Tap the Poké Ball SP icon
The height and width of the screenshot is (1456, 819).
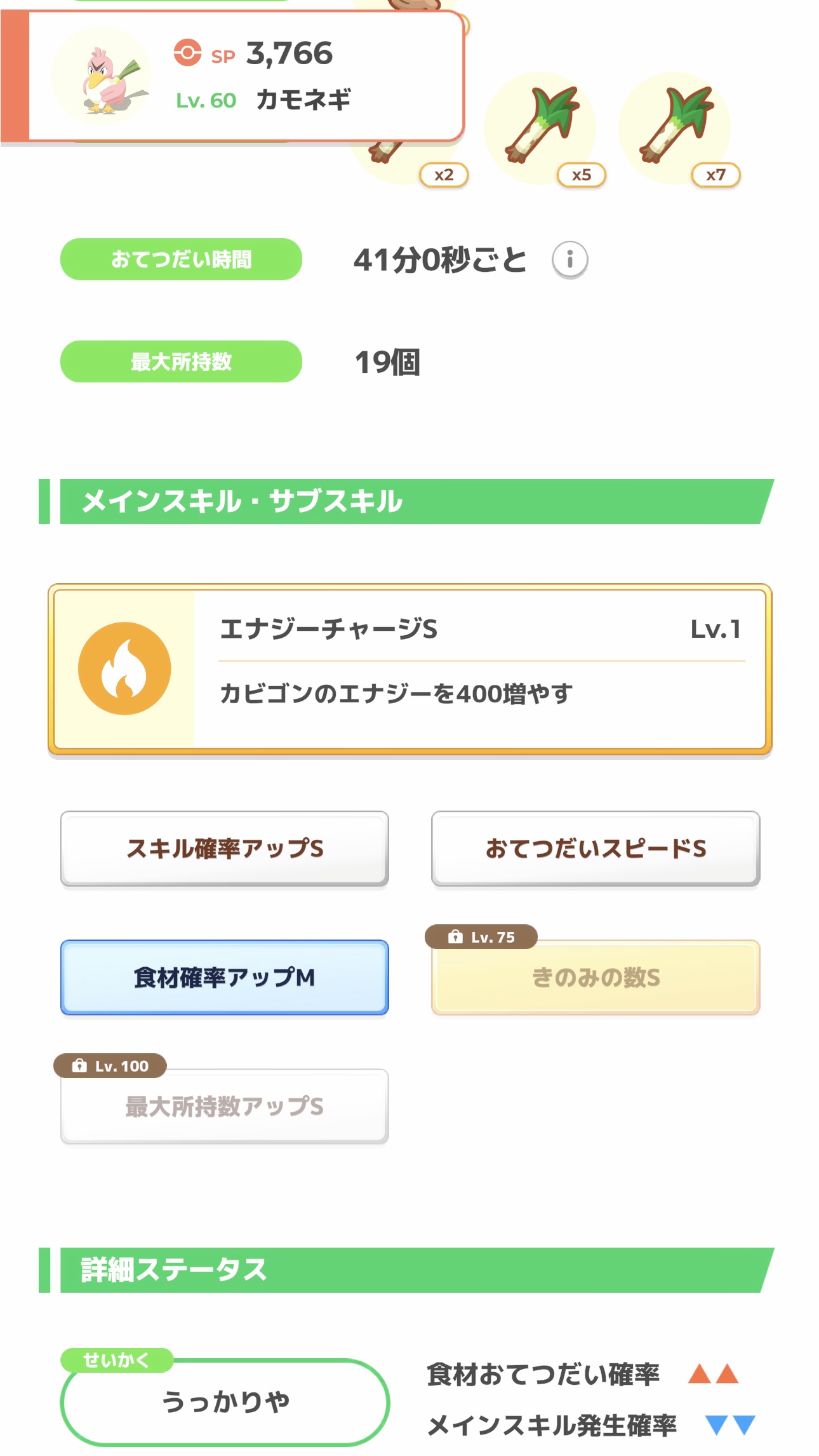click(187, 53)
